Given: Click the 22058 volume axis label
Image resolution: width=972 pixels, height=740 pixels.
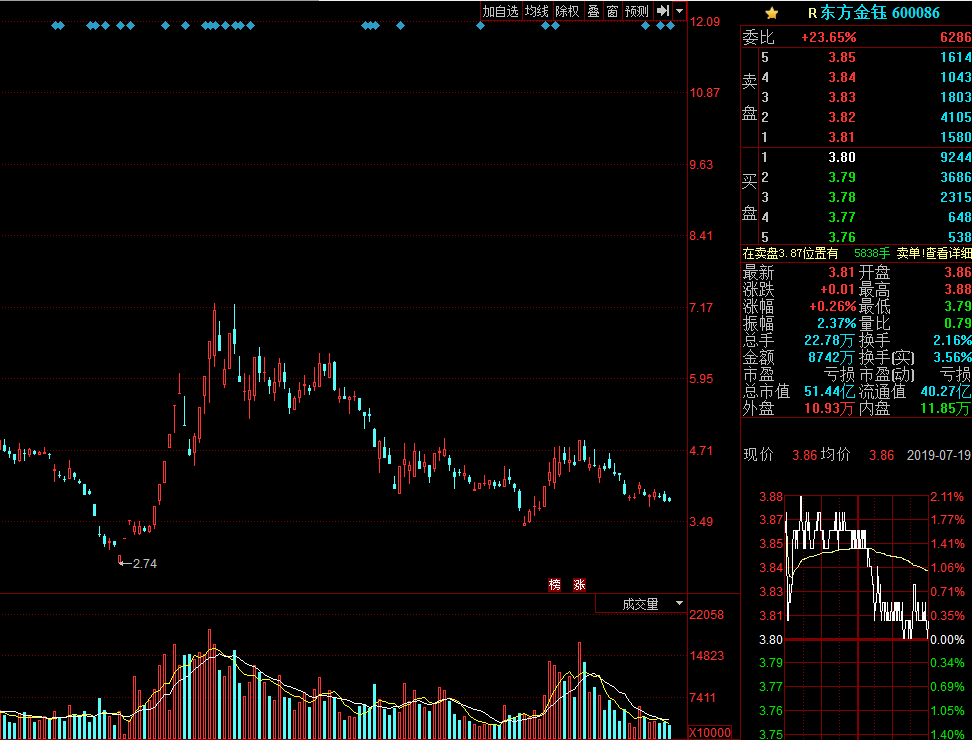Looking at the screenshot, I should tap(706, 614).
